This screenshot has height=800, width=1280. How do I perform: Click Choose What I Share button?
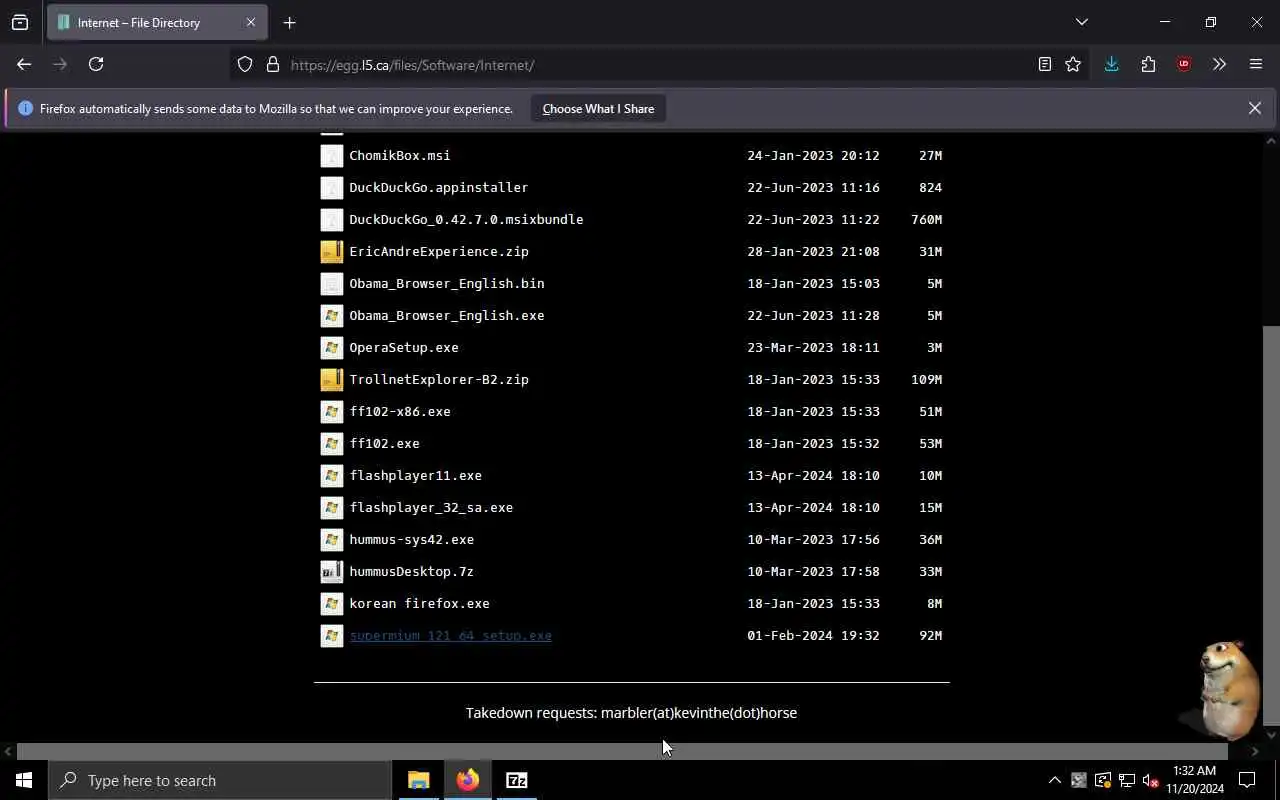click(x=598, y=109)
